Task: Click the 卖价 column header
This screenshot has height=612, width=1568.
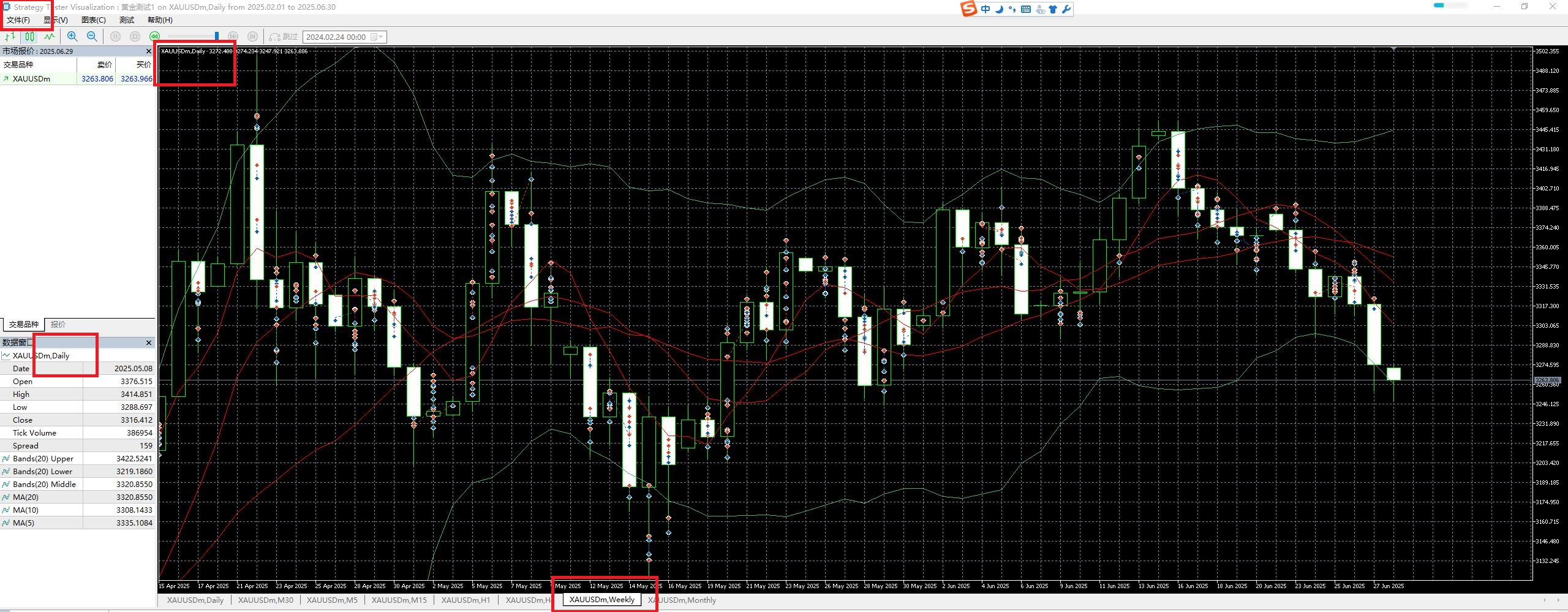Action: coord(105,64)
